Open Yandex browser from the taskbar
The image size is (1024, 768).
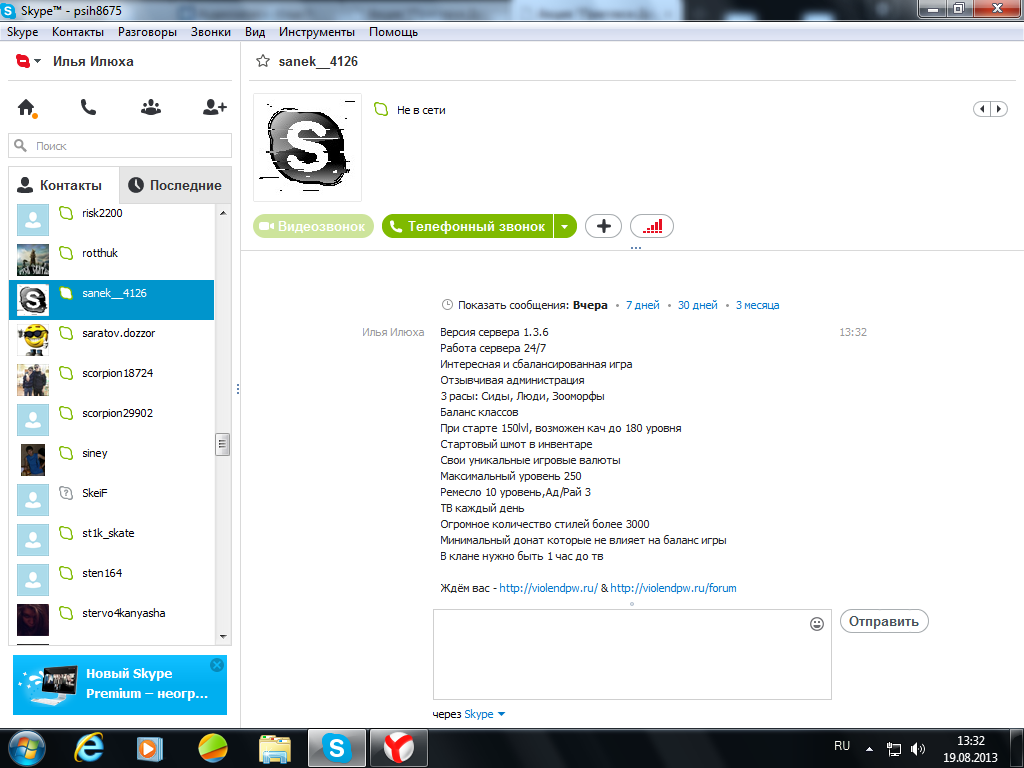click(x=399, y=748)
